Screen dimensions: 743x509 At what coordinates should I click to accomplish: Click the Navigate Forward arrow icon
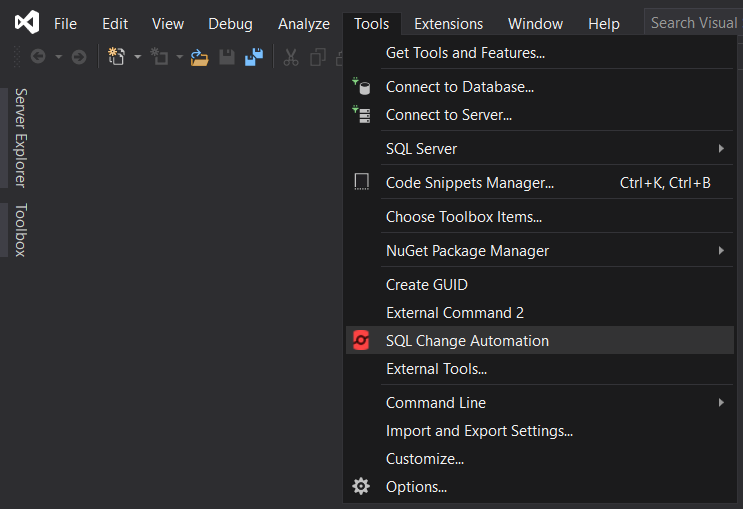pos(78,57)
